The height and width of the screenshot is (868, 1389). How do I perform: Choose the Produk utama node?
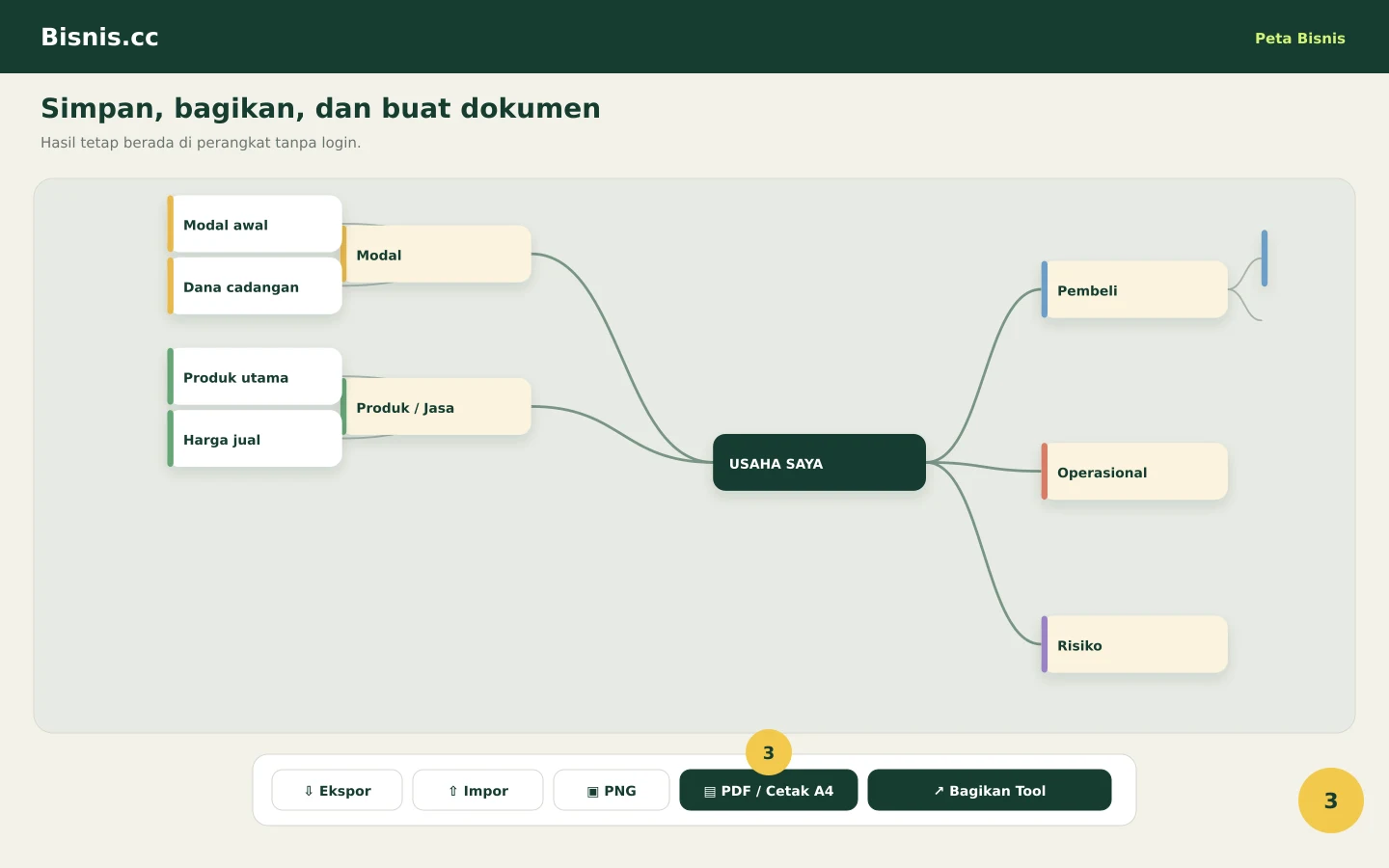tap(255, 376)
